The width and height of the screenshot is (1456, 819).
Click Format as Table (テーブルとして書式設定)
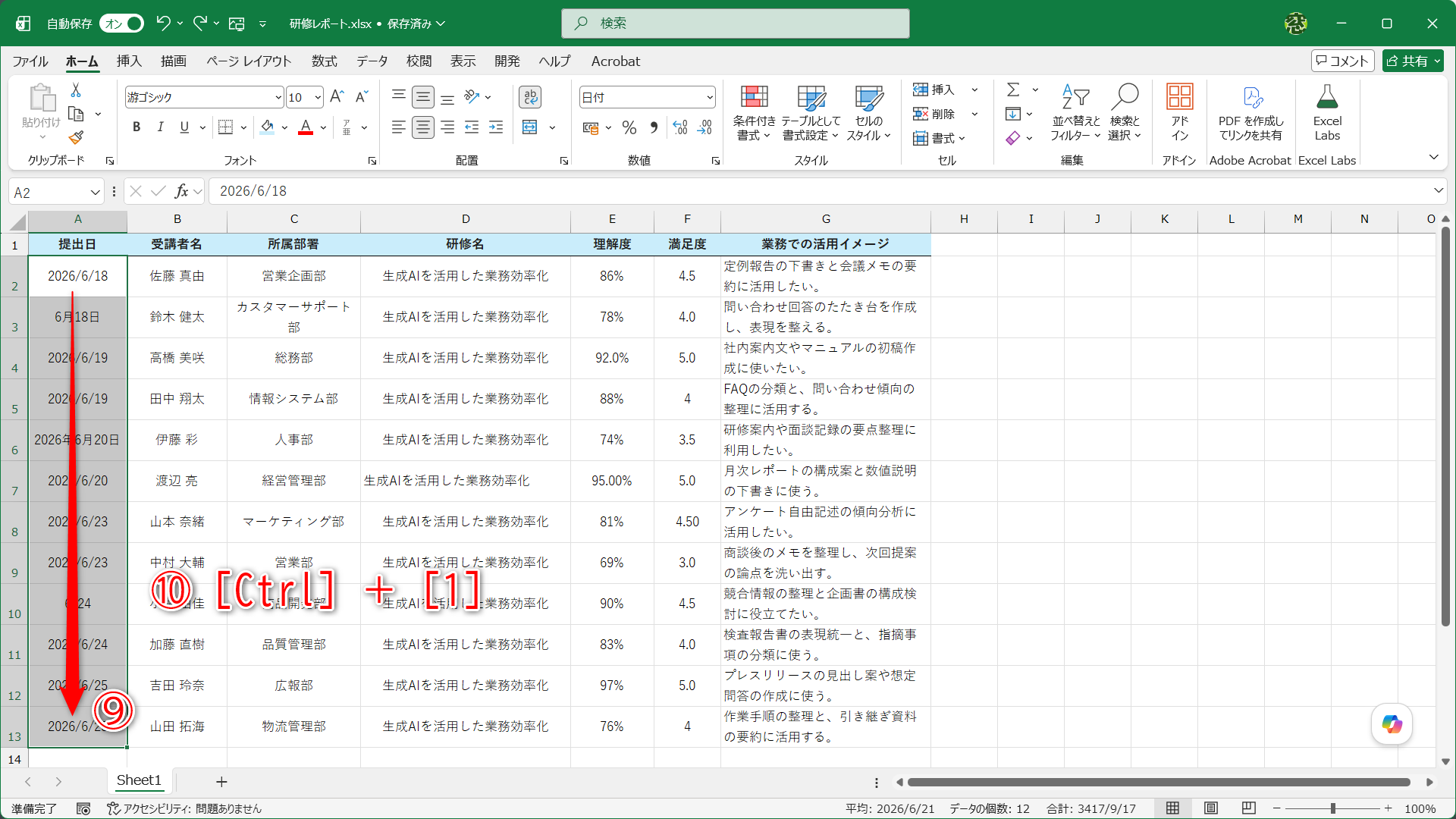811,112
